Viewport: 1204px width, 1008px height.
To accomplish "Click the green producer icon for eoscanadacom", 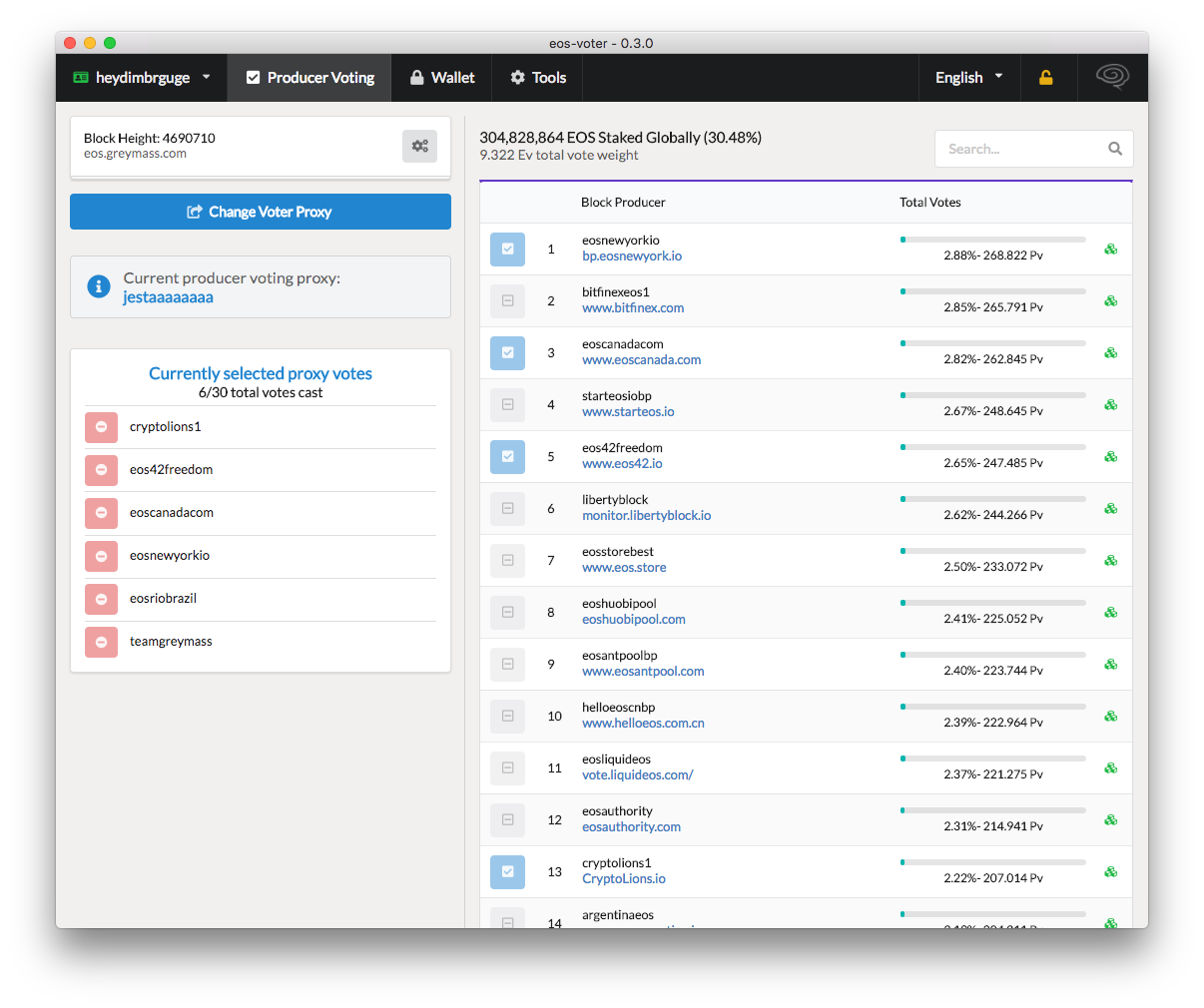I will pos(1110,353).
